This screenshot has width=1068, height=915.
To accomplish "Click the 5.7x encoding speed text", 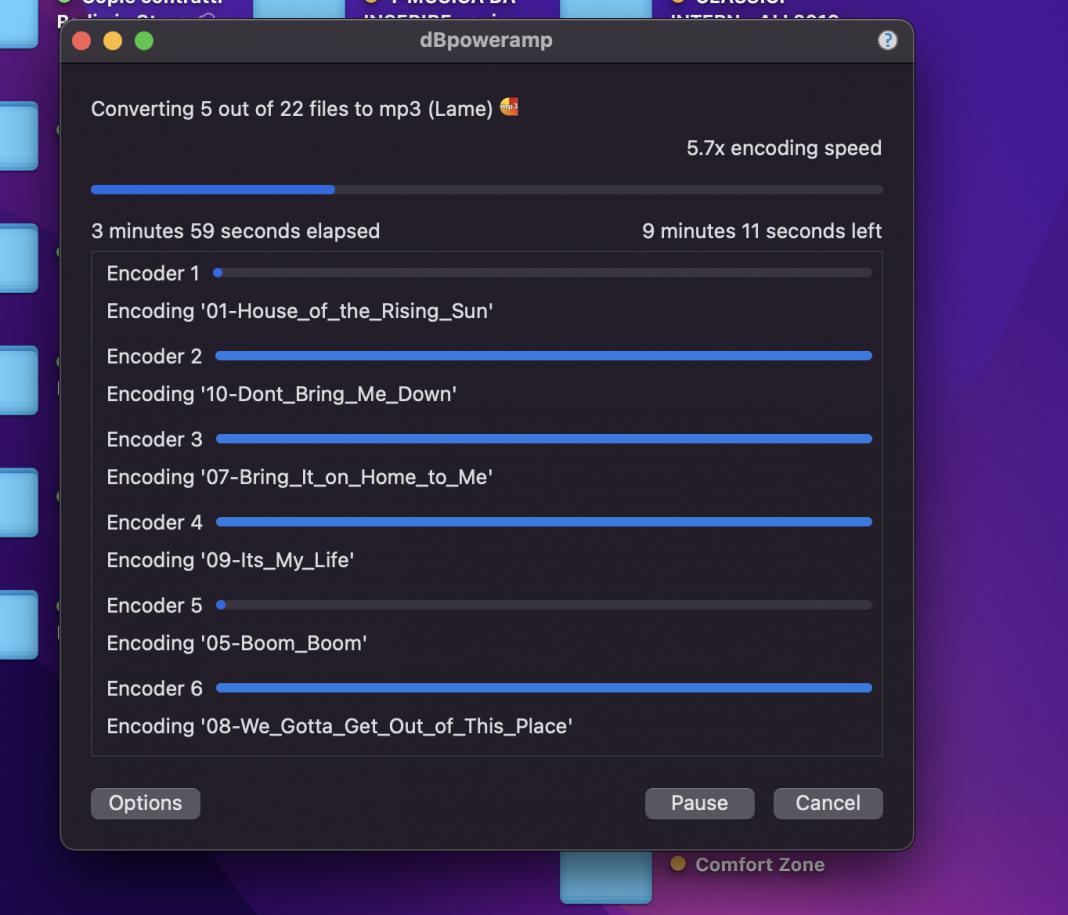I will [x=783, y=148].
